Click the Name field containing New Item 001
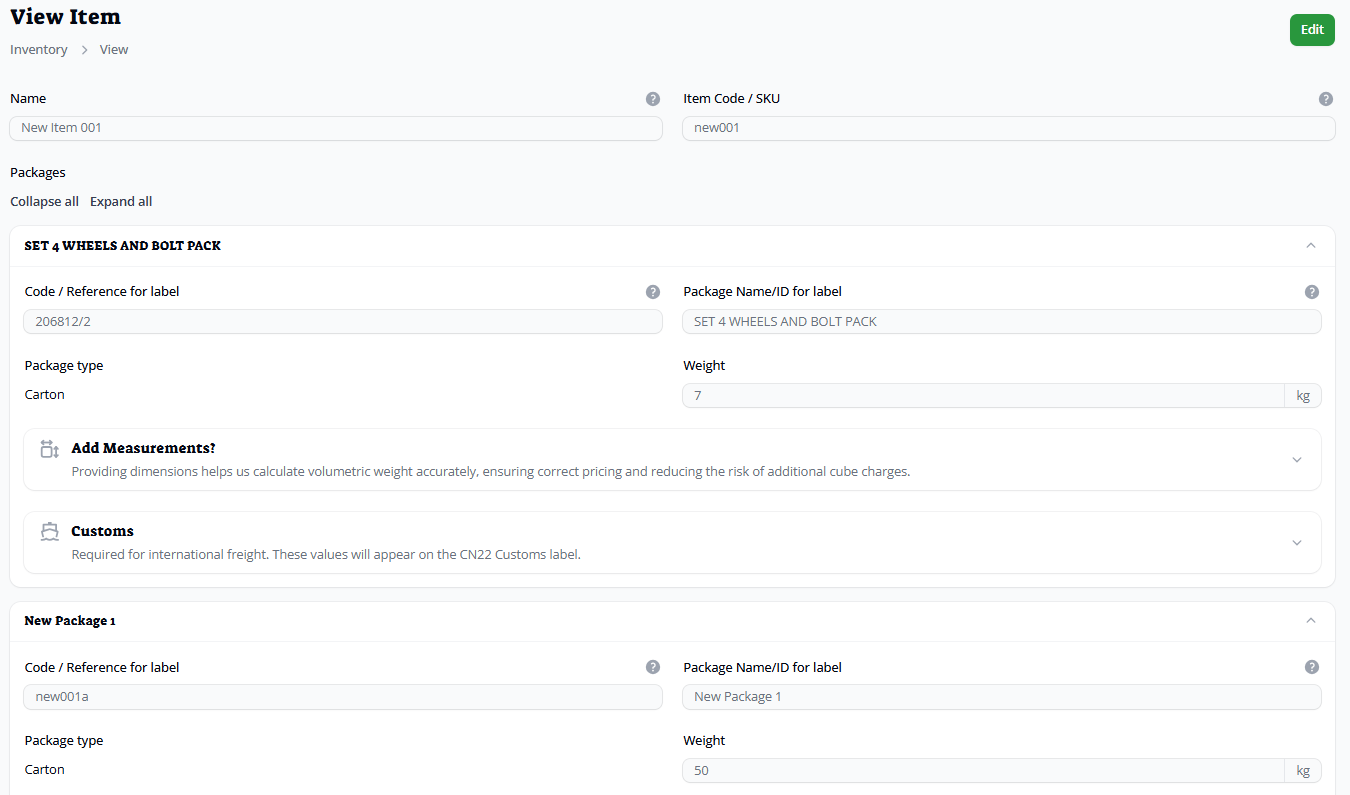This screenshot has height=795, width=1350. 336,128
